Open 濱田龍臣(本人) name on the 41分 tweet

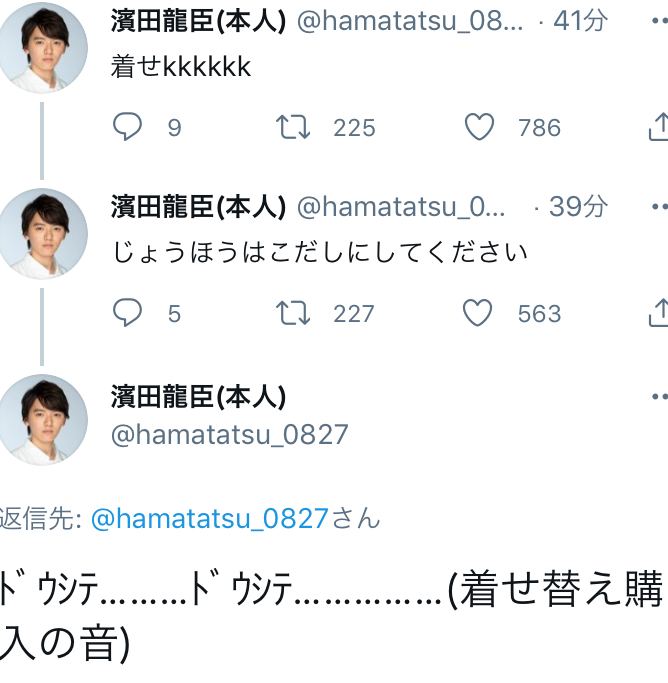pyautogui.click(x=198, y=21)
